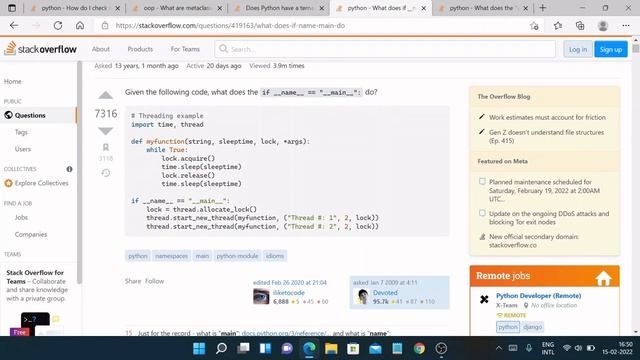Open the browser profile icon

[x=602, y=26]
